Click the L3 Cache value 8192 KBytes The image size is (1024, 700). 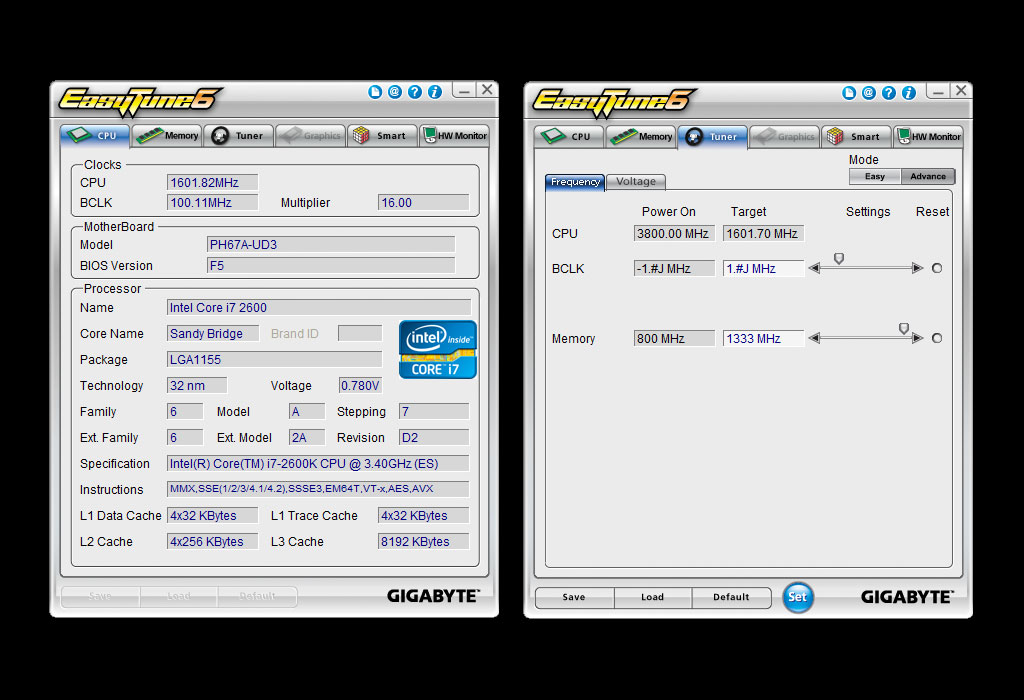tap(423, 542)
